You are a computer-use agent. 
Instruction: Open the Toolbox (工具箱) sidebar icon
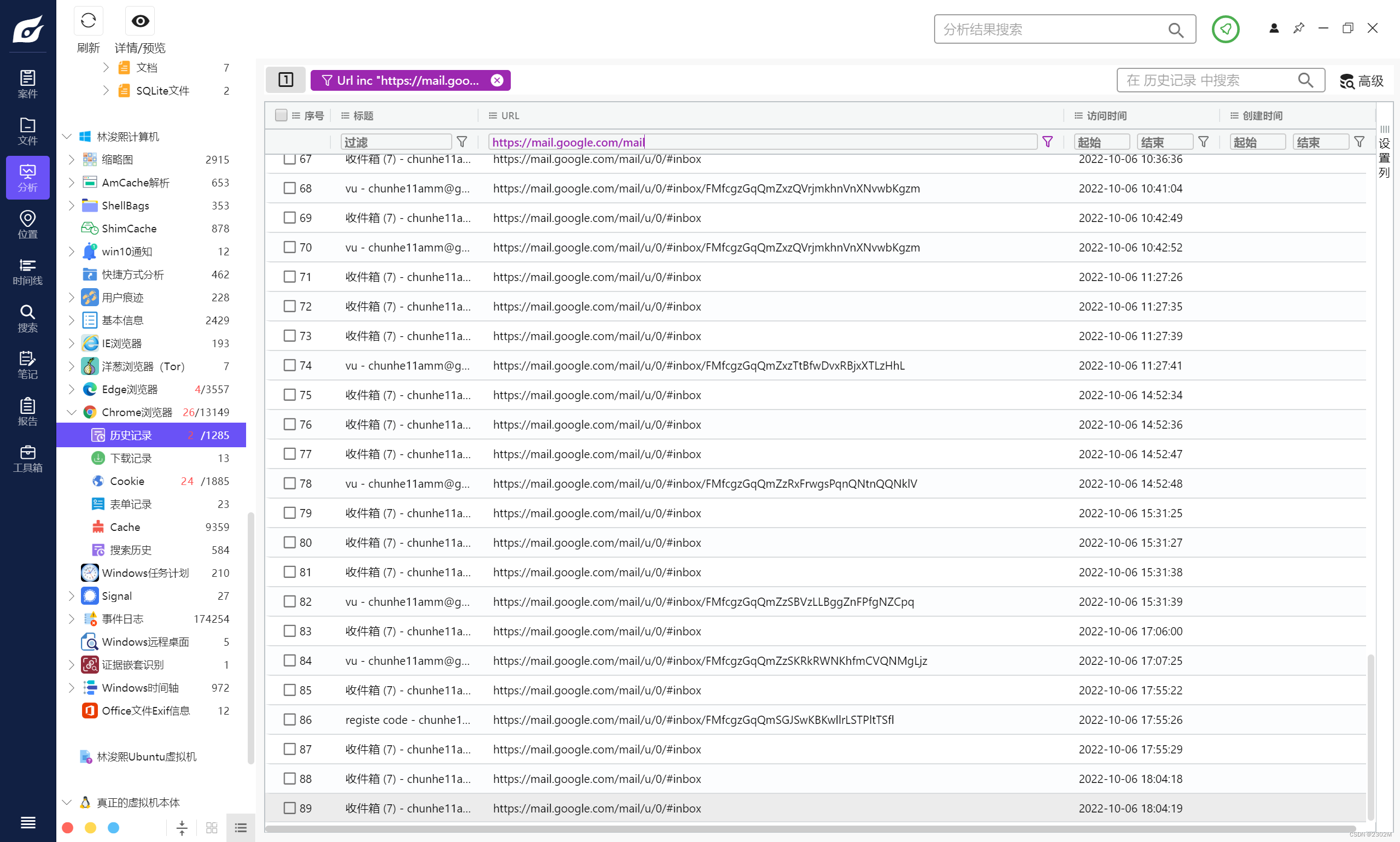[27, 458]
